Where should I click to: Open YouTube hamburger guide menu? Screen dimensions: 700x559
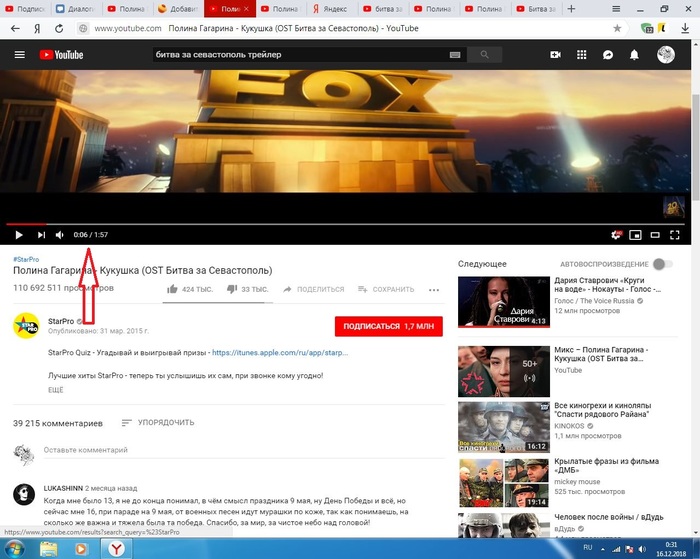click(x=19, y=55)
